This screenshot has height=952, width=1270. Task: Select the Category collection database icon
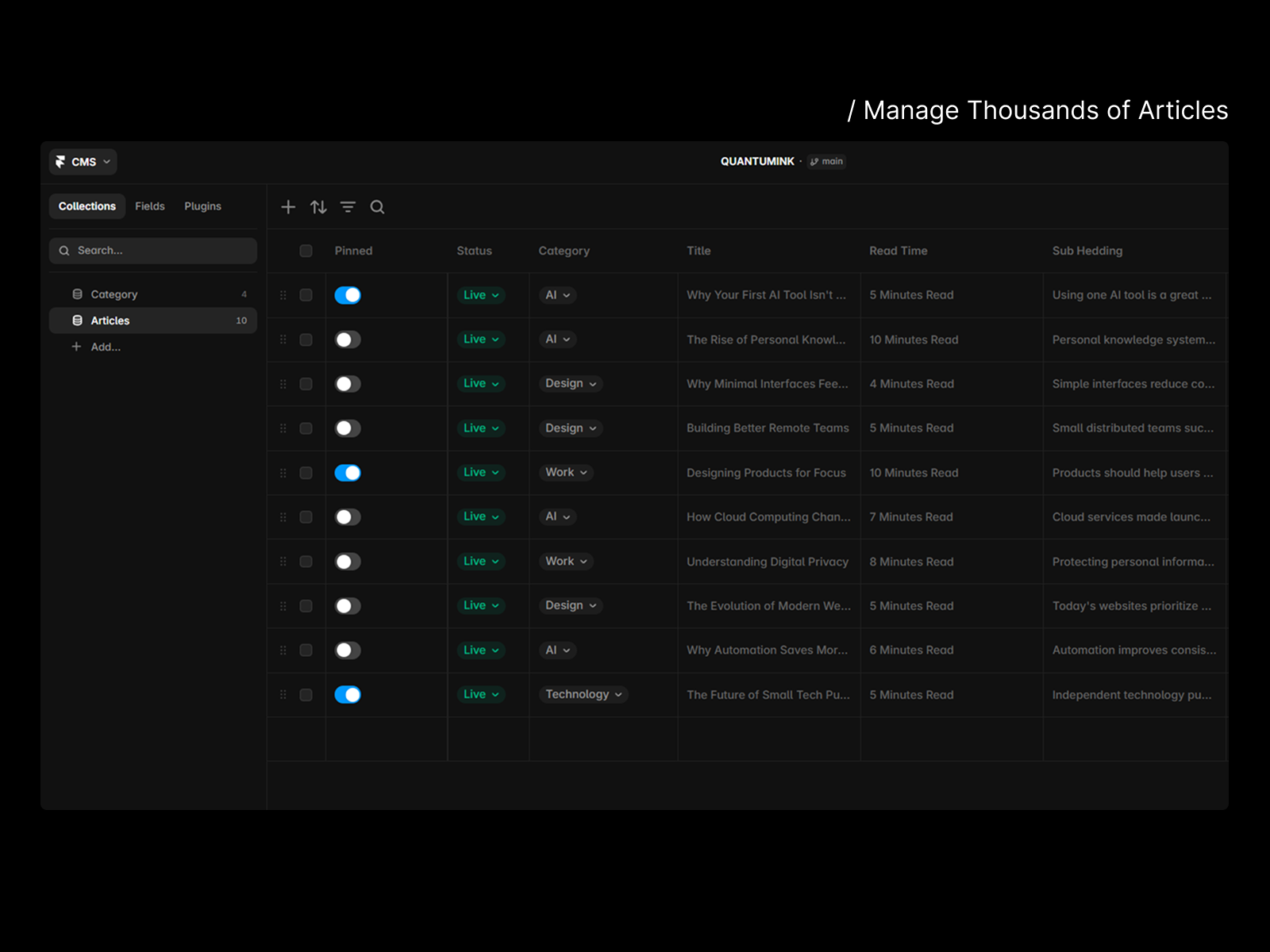click(x=77, y=294)
